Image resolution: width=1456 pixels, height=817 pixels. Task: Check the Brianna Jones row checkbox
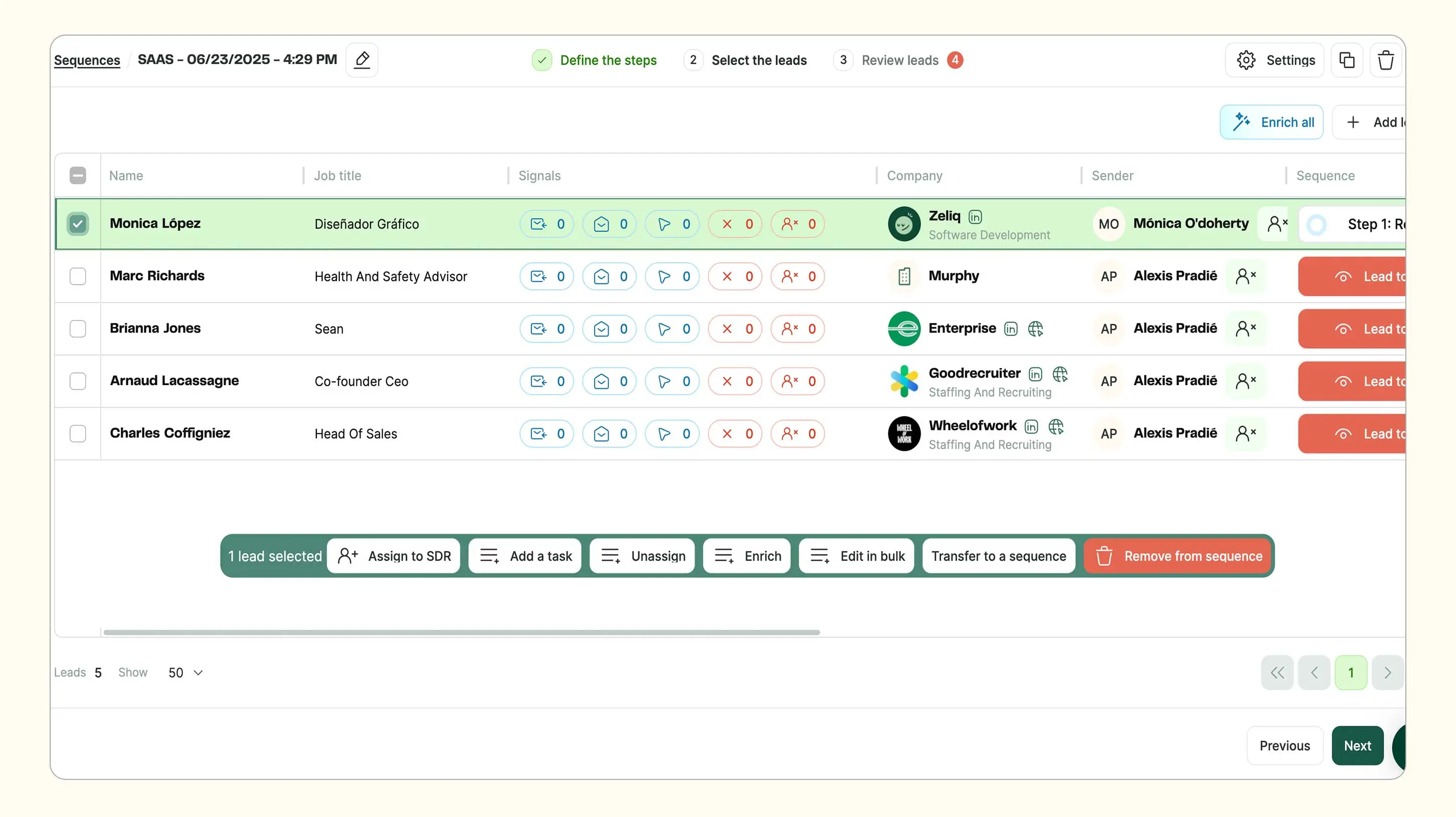point(77,329)
